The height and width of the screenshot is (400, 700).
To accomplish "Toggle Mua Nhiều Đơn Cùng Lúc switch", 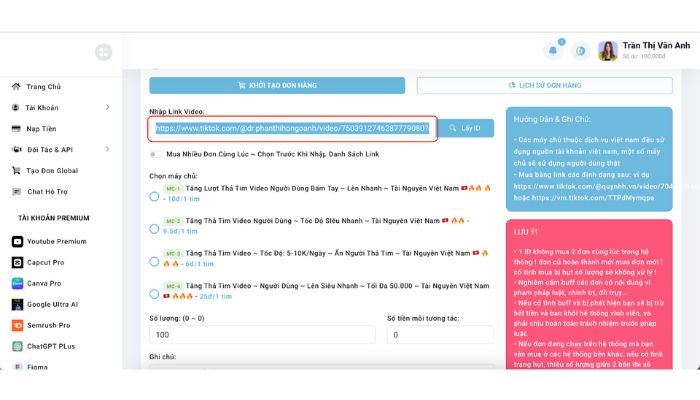I will [155, 154].
